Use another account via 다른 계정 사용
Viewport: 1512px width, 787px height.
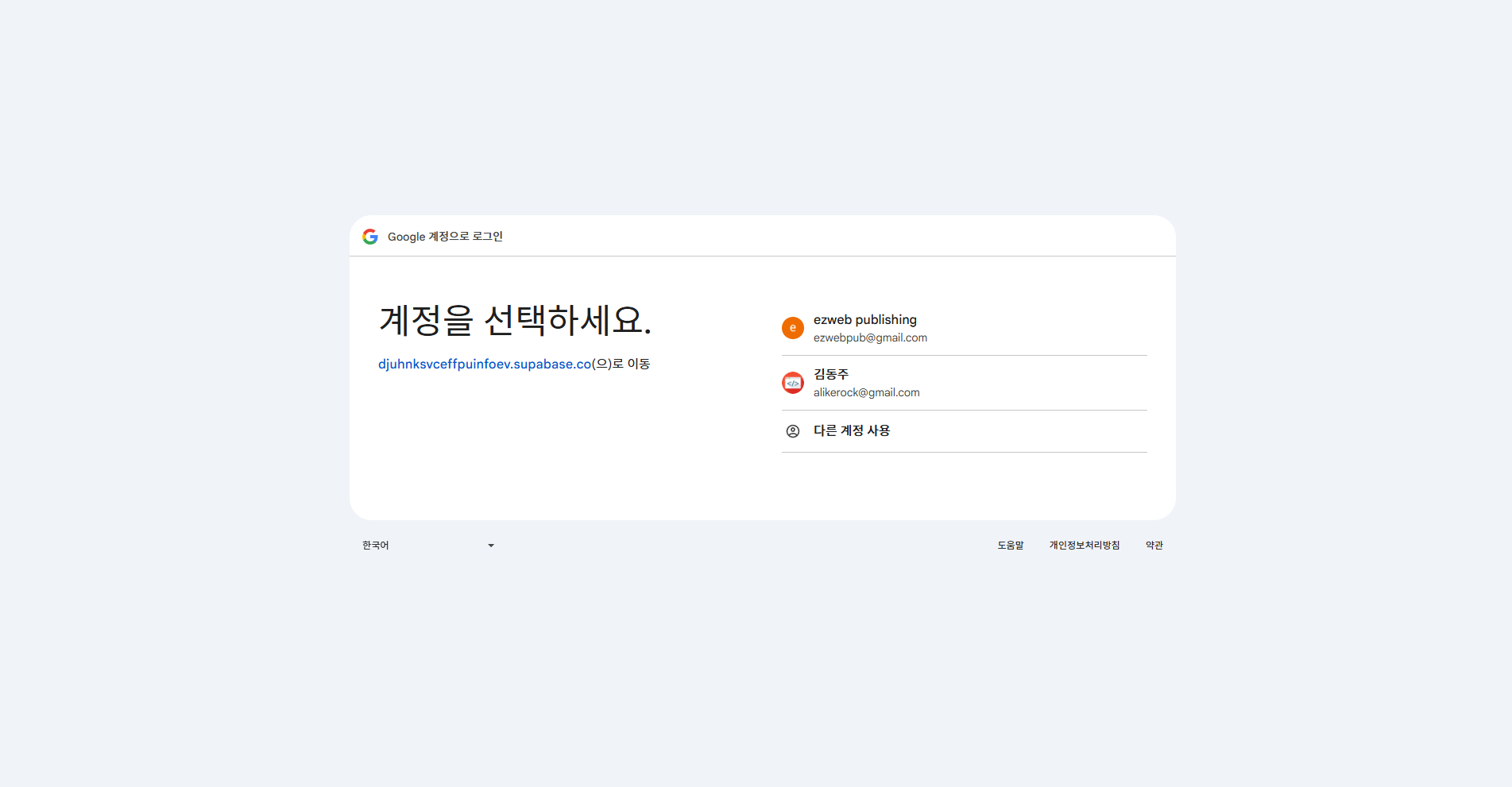(x=965, y=431)
